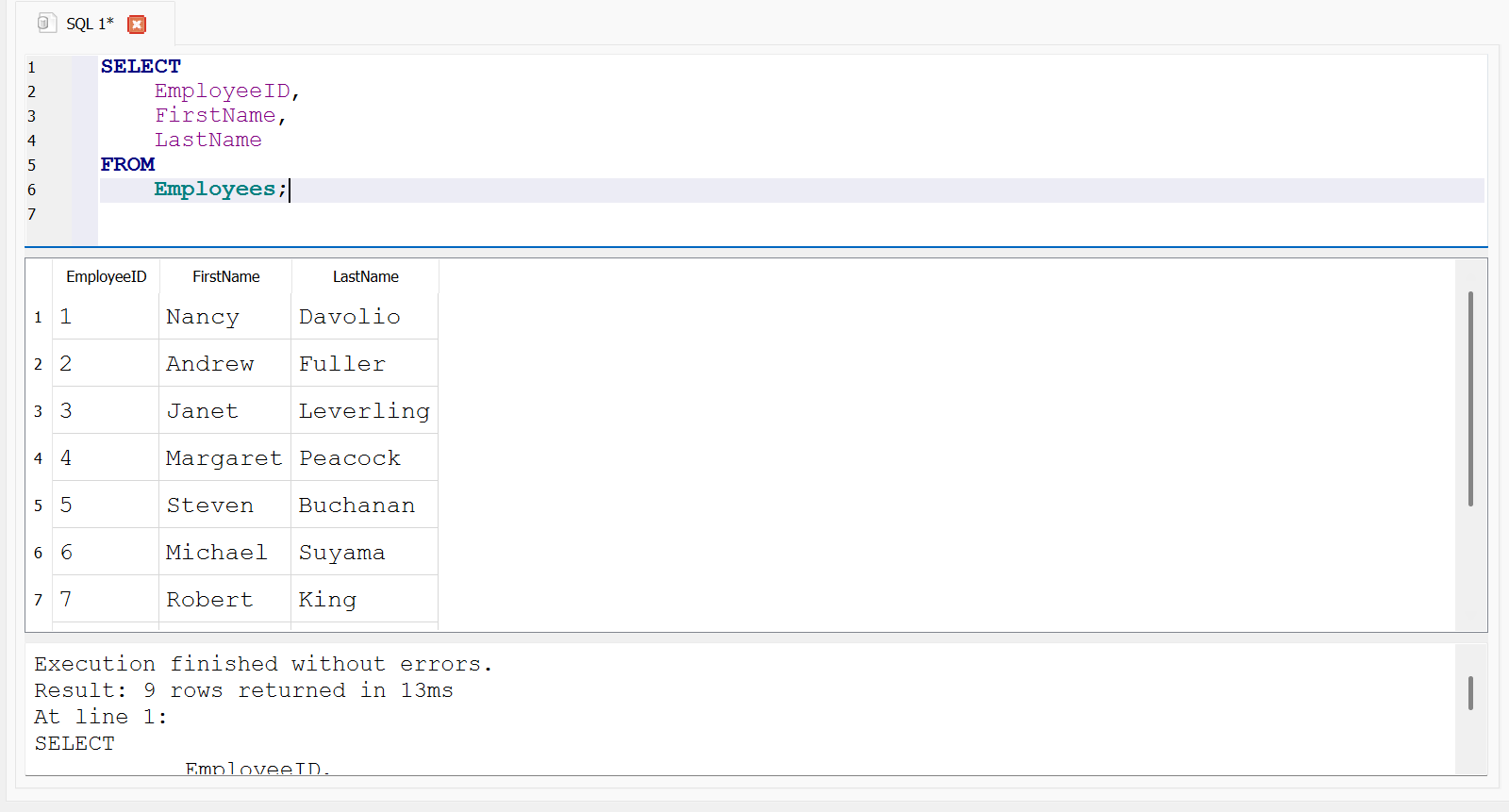Click line number 7 in editor gutter
This screenshot has height=812, width=1509.
(32, 214)
